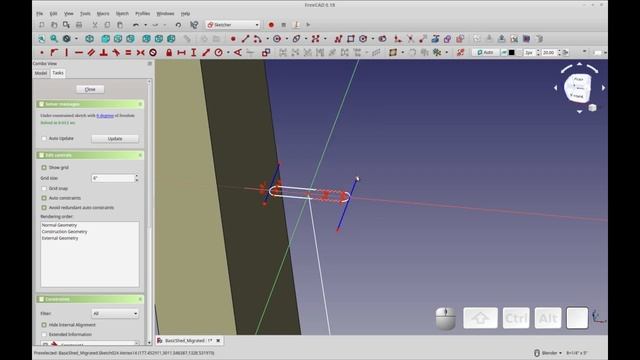Click the black line color swatch
This screenshot has width=640, height=360.
511,53
